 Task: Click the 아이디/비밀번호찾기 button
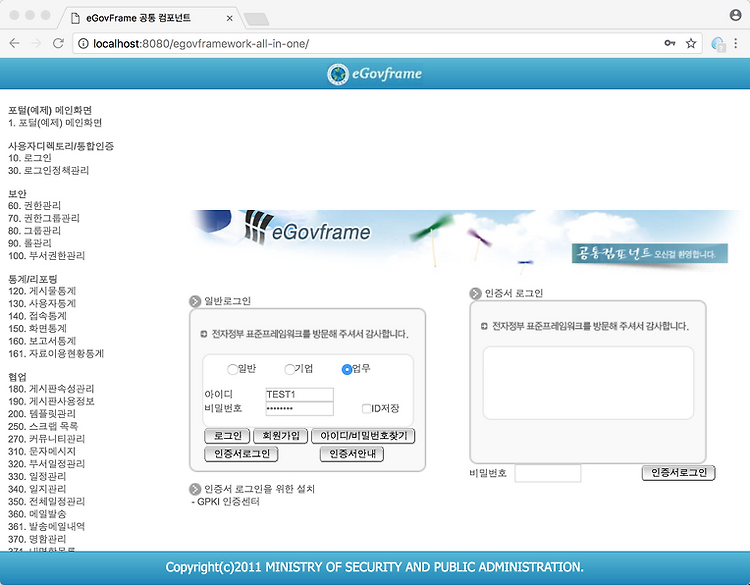363,436
